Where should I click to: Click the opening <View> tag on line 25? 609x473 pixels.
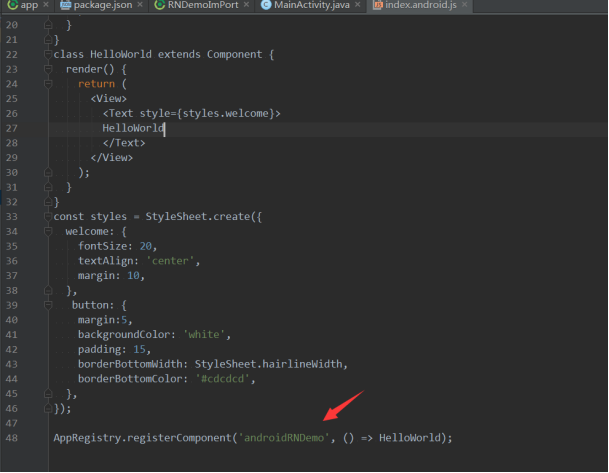point(109,99)
